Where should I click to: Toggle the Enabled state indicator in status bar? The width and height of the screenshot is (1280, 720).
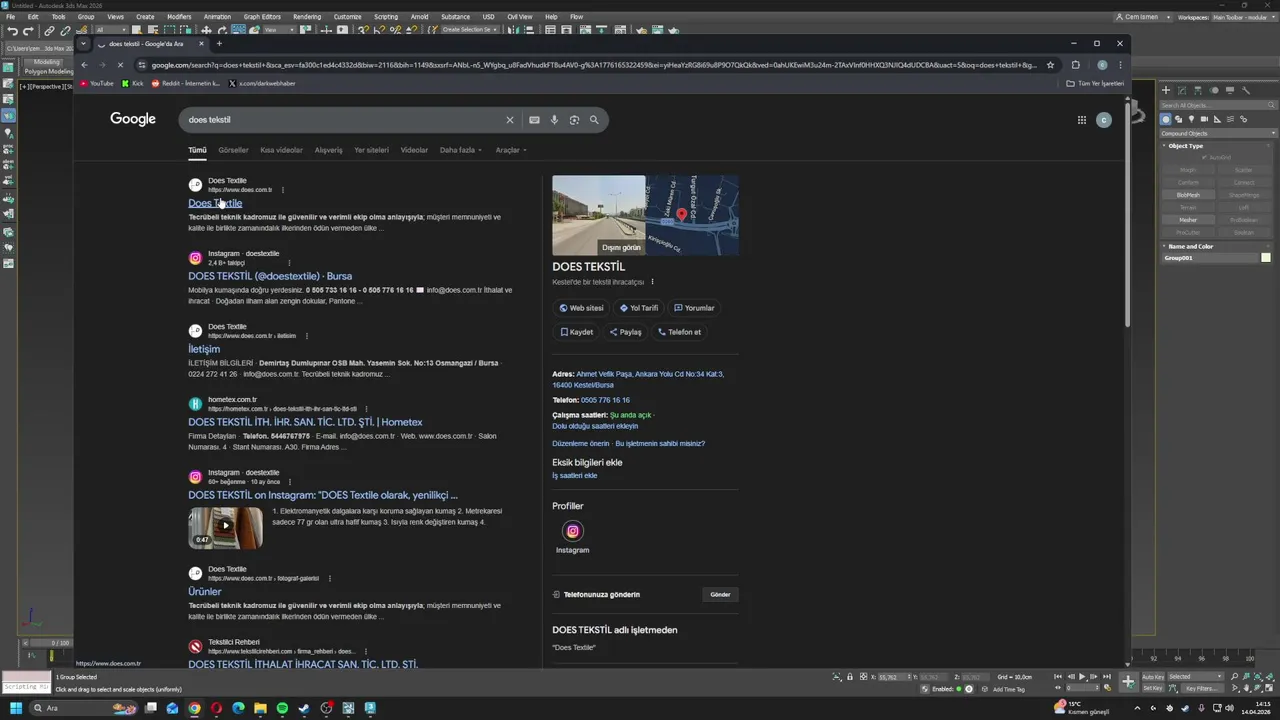coord(957,689)
